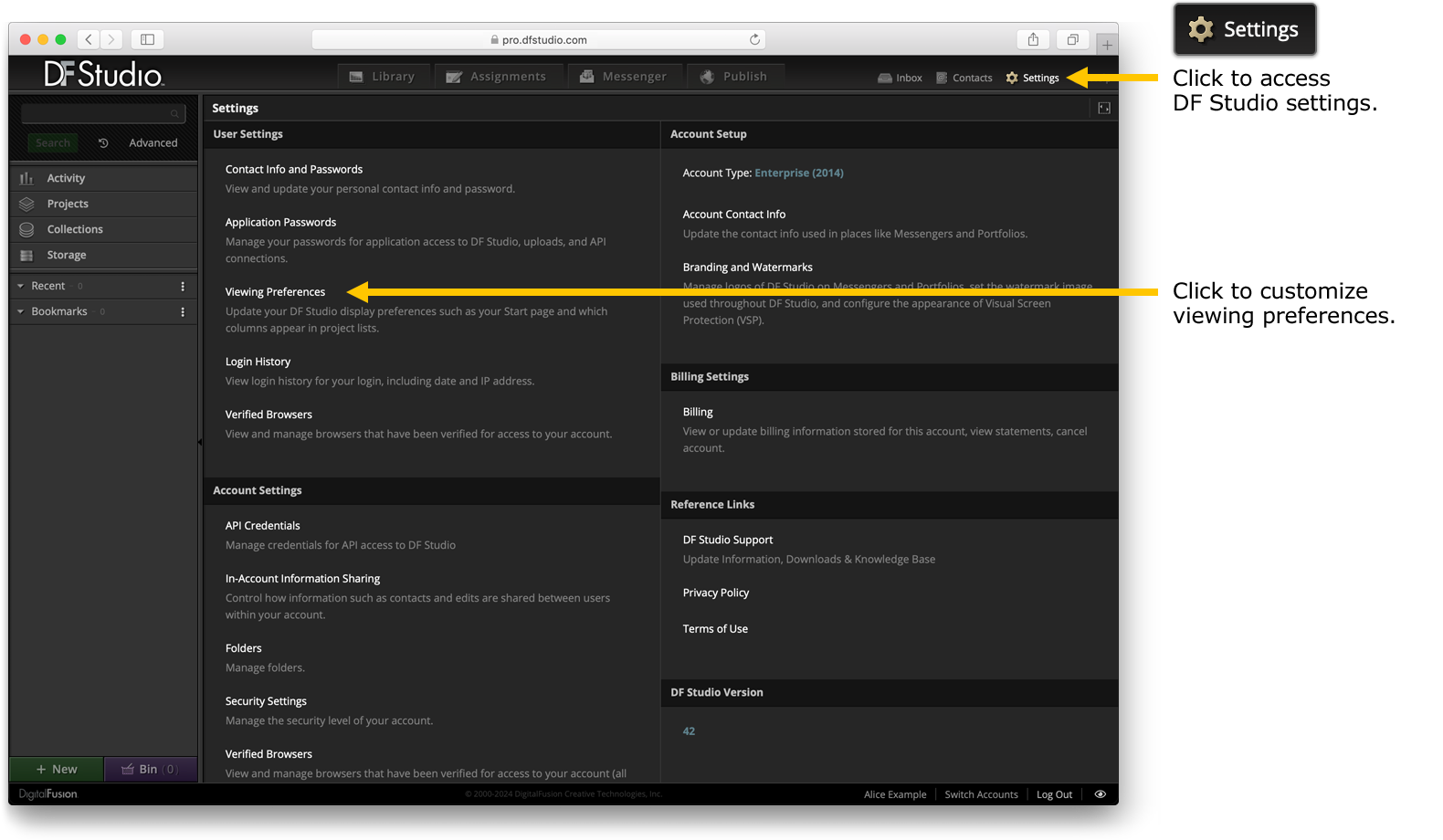
Task: Open Activity in the sidebar
Action: [x=103, y=178]
